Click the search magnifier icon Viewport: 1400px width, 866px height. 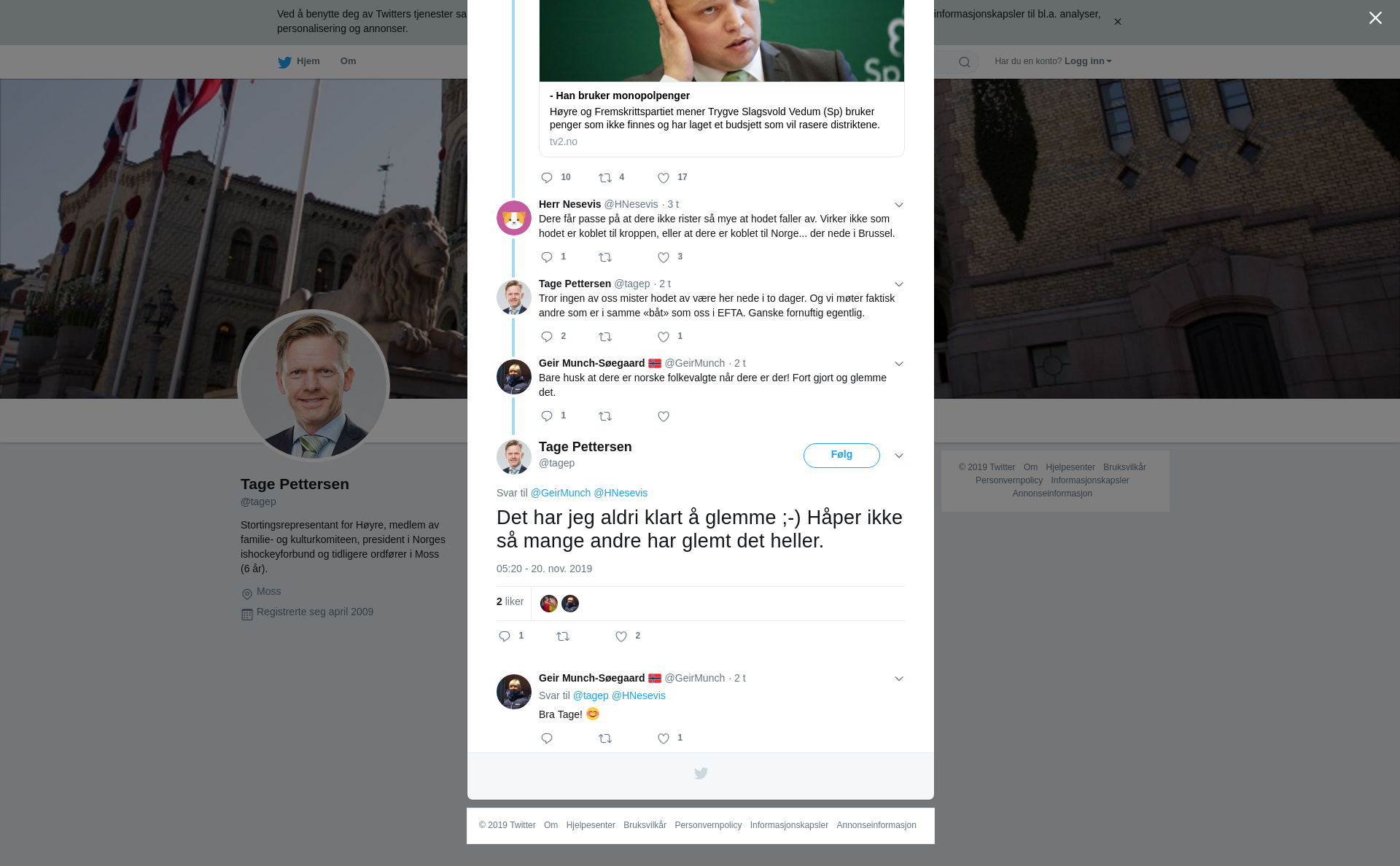tap(965, 62)
